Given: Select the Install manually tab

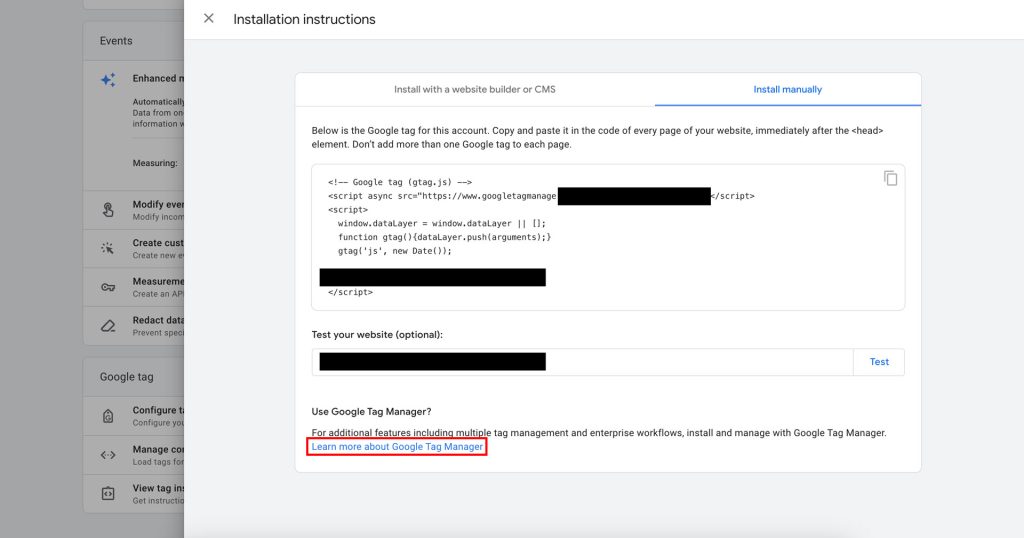Looking at the screenshot, I should 788,89.
